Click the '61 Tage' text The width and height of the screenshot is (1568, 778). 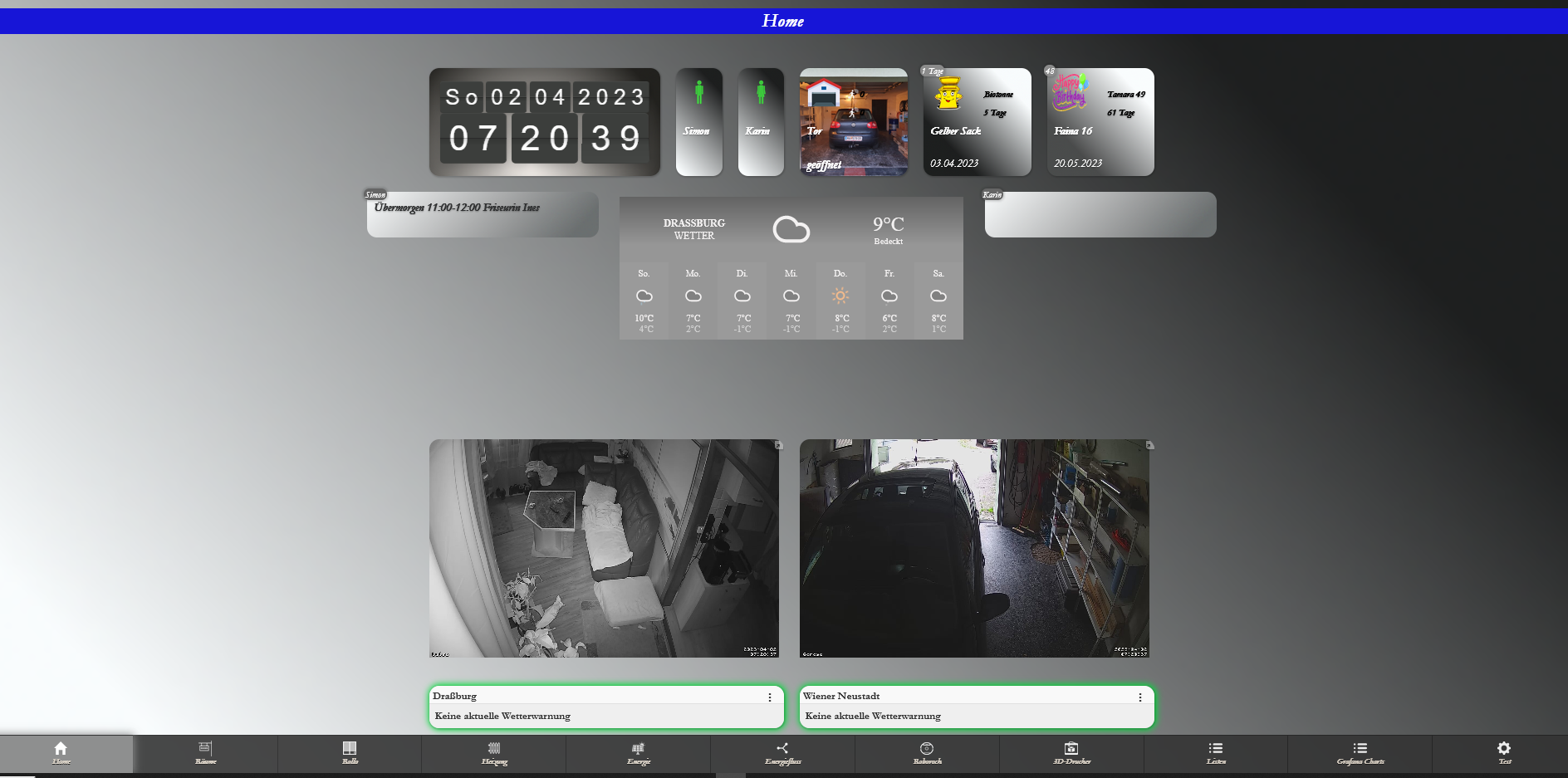coord(1120,113)
